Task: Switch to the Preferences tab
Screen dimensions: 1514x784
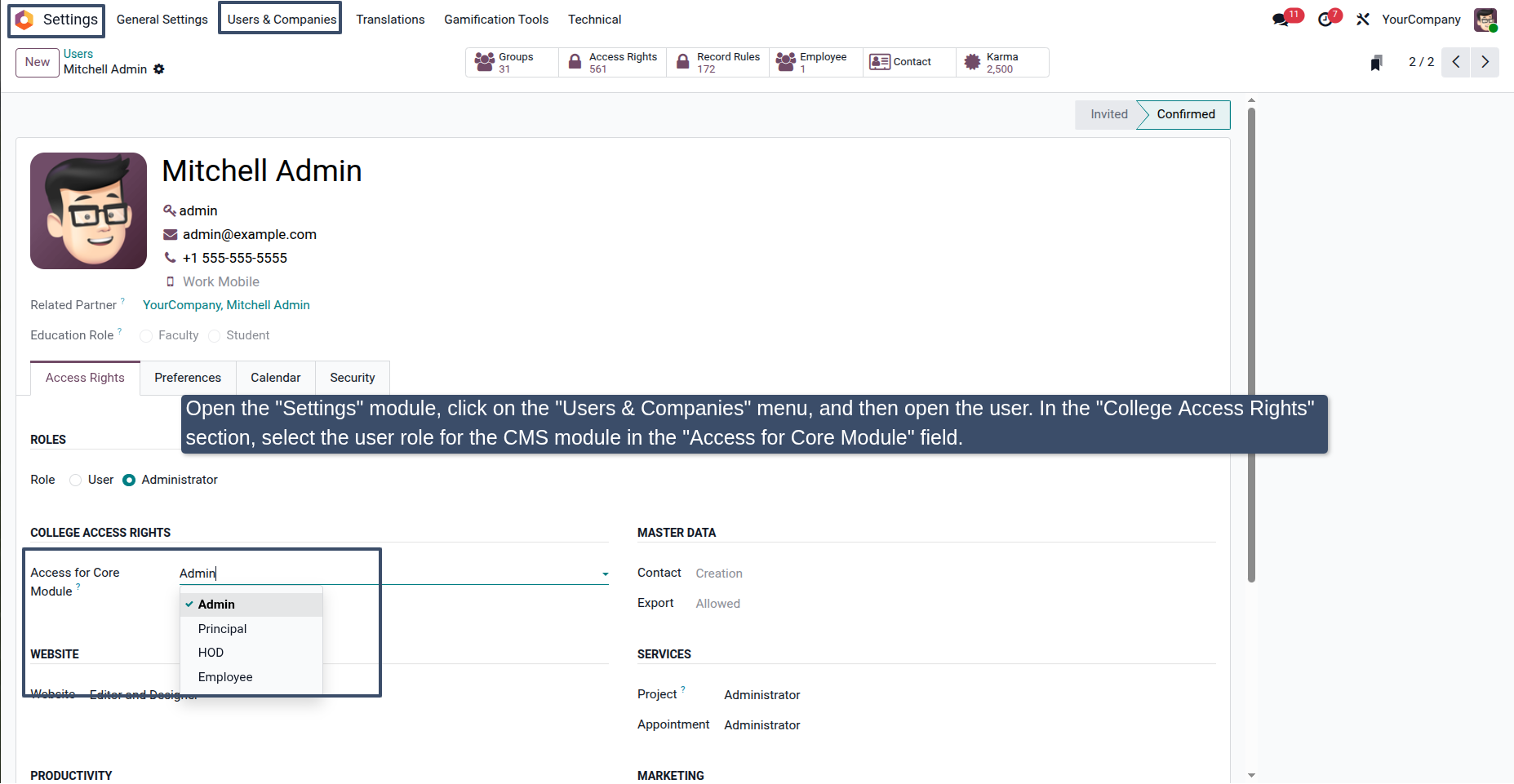Action: point(188,378)
